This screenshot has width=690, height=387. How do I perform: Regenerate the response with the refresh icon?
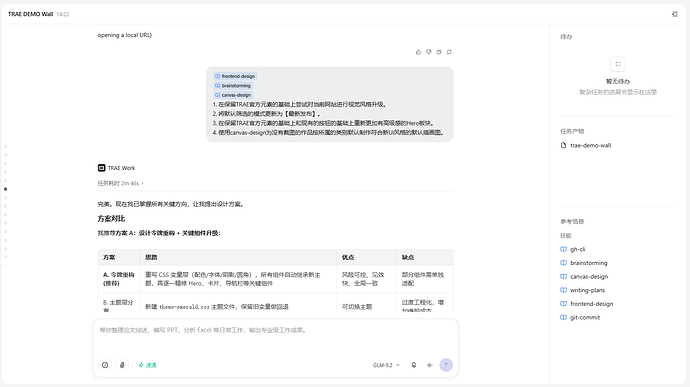pos(449,52)
